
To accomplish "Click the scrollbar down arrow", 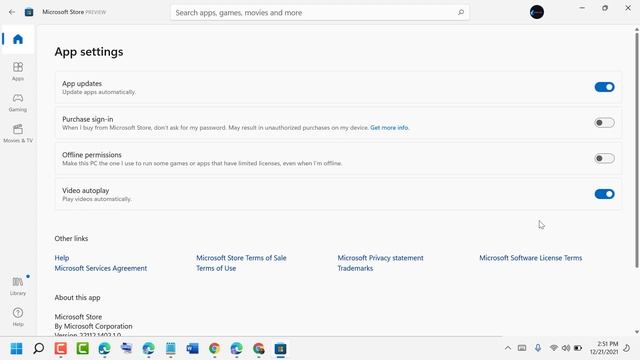I will click(x=637, y=332).
